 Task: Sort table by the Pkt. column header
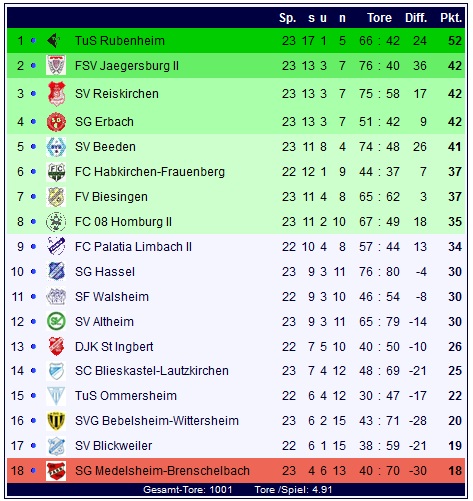451,18
